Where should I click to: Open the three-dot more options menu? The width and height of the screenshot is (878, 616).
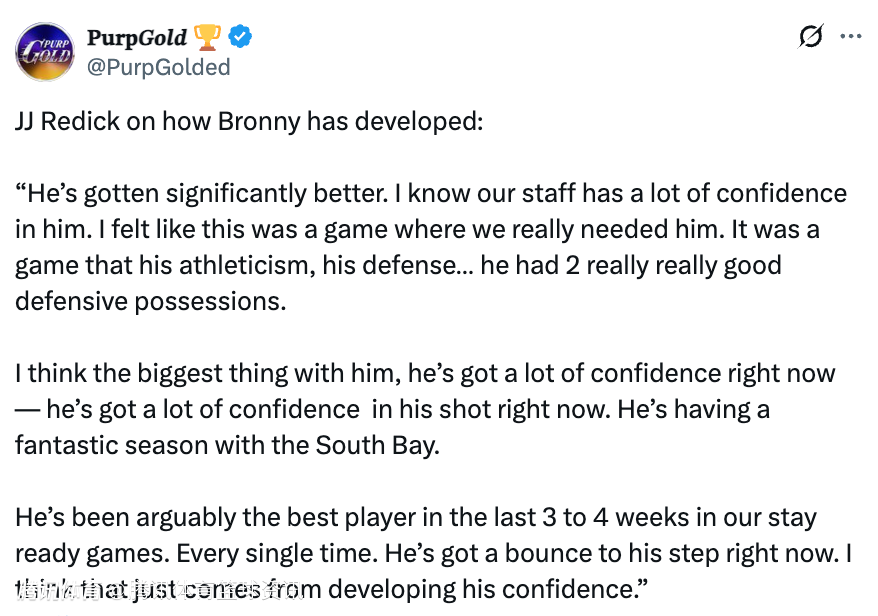click(x=851, y=37)
